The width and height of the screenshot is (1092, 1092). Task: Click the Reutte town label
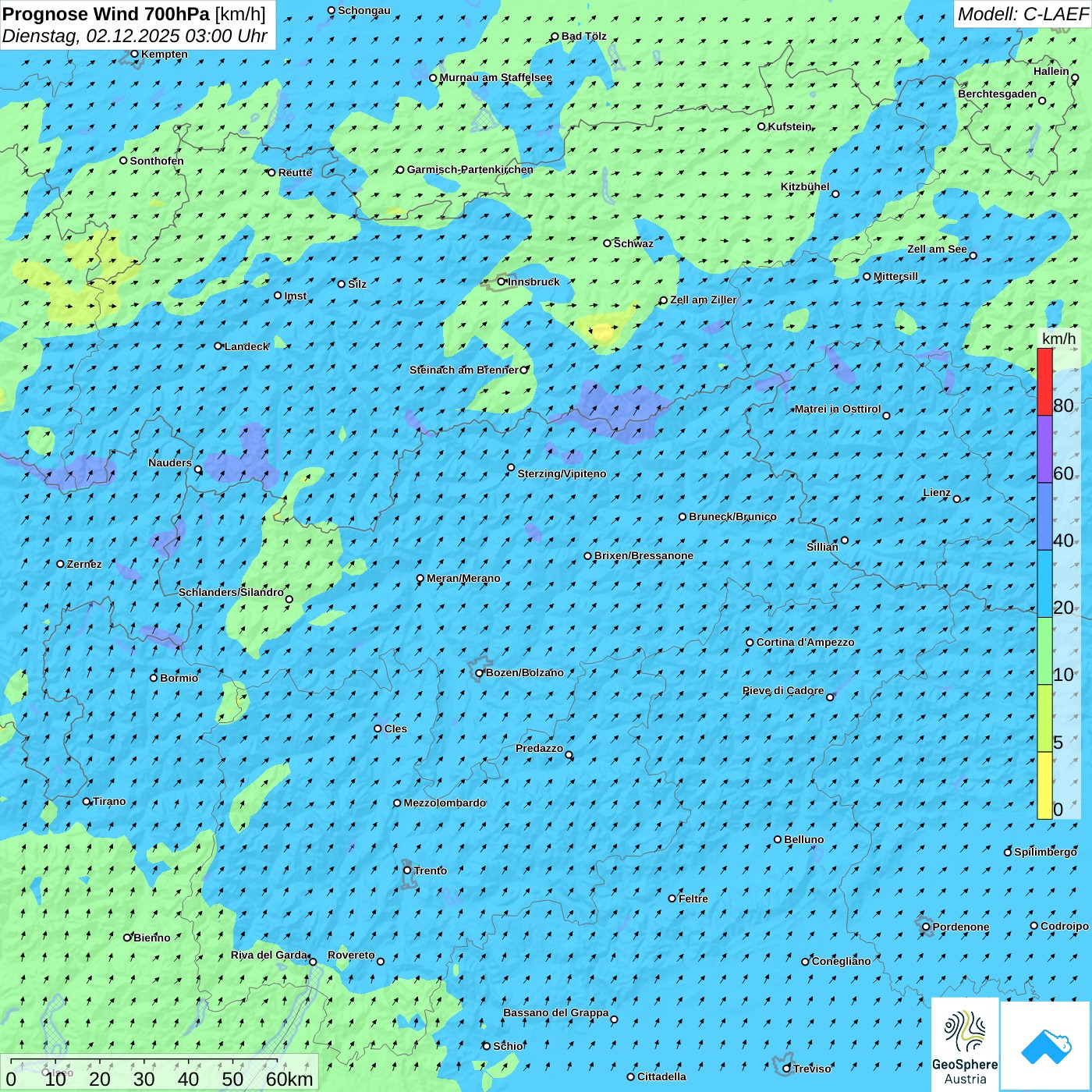[295, 172]
